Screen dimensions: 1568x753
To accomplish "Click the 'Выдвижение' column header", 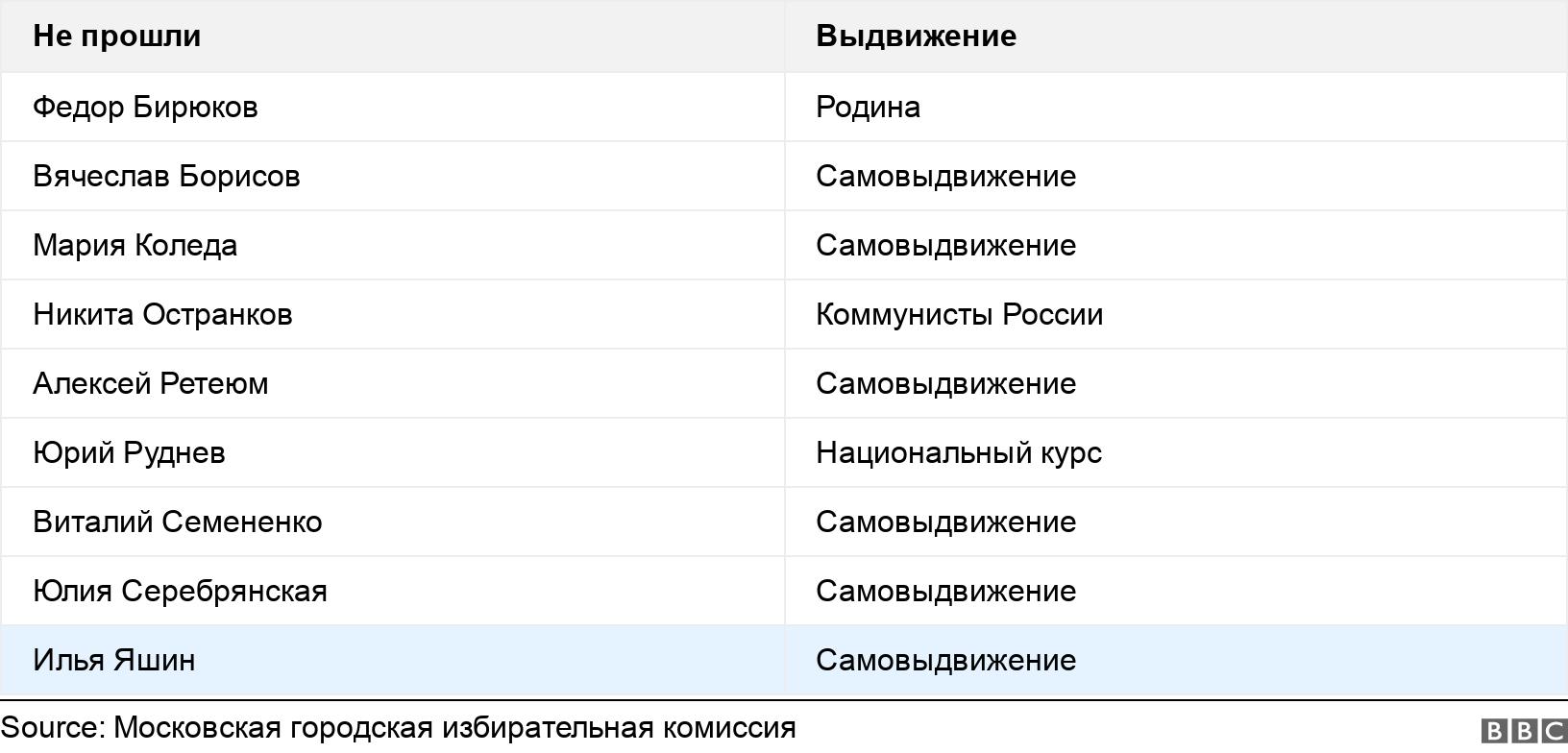I will pyautogui.click(x=916, y=36).
